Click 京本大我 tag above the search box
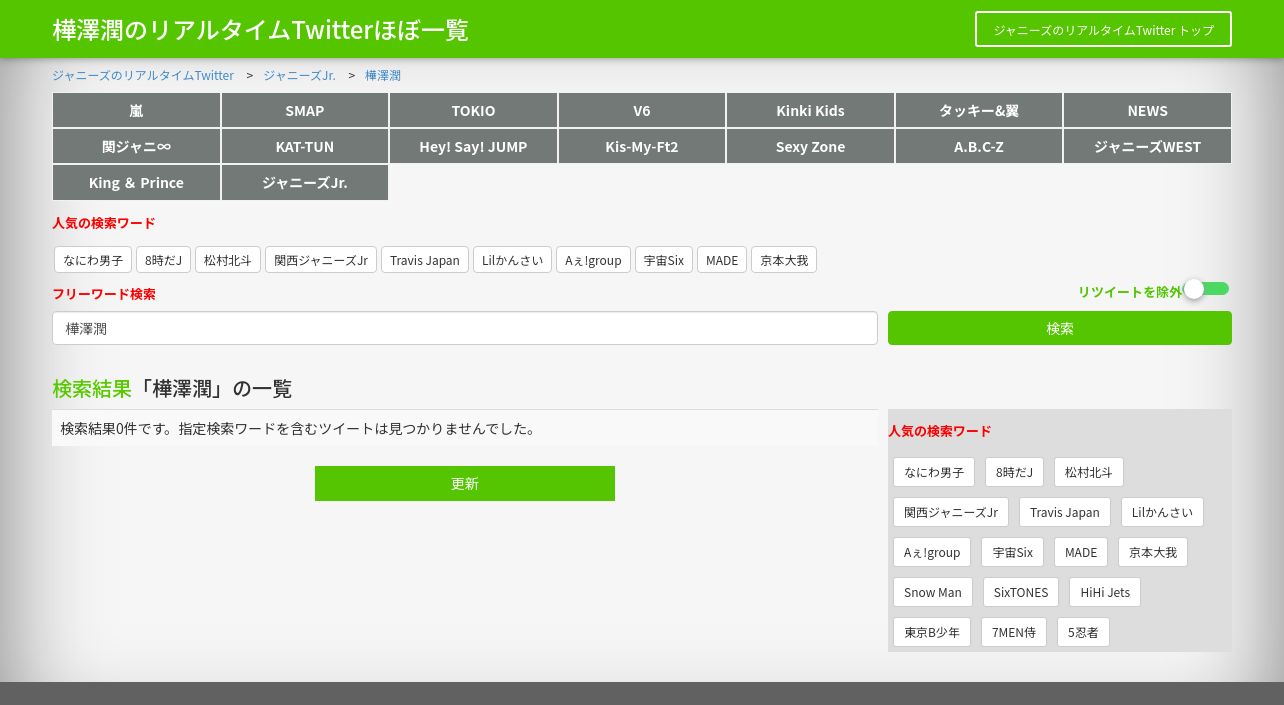1284x705 pixels. pyautogui.click(x=784, y=260)
